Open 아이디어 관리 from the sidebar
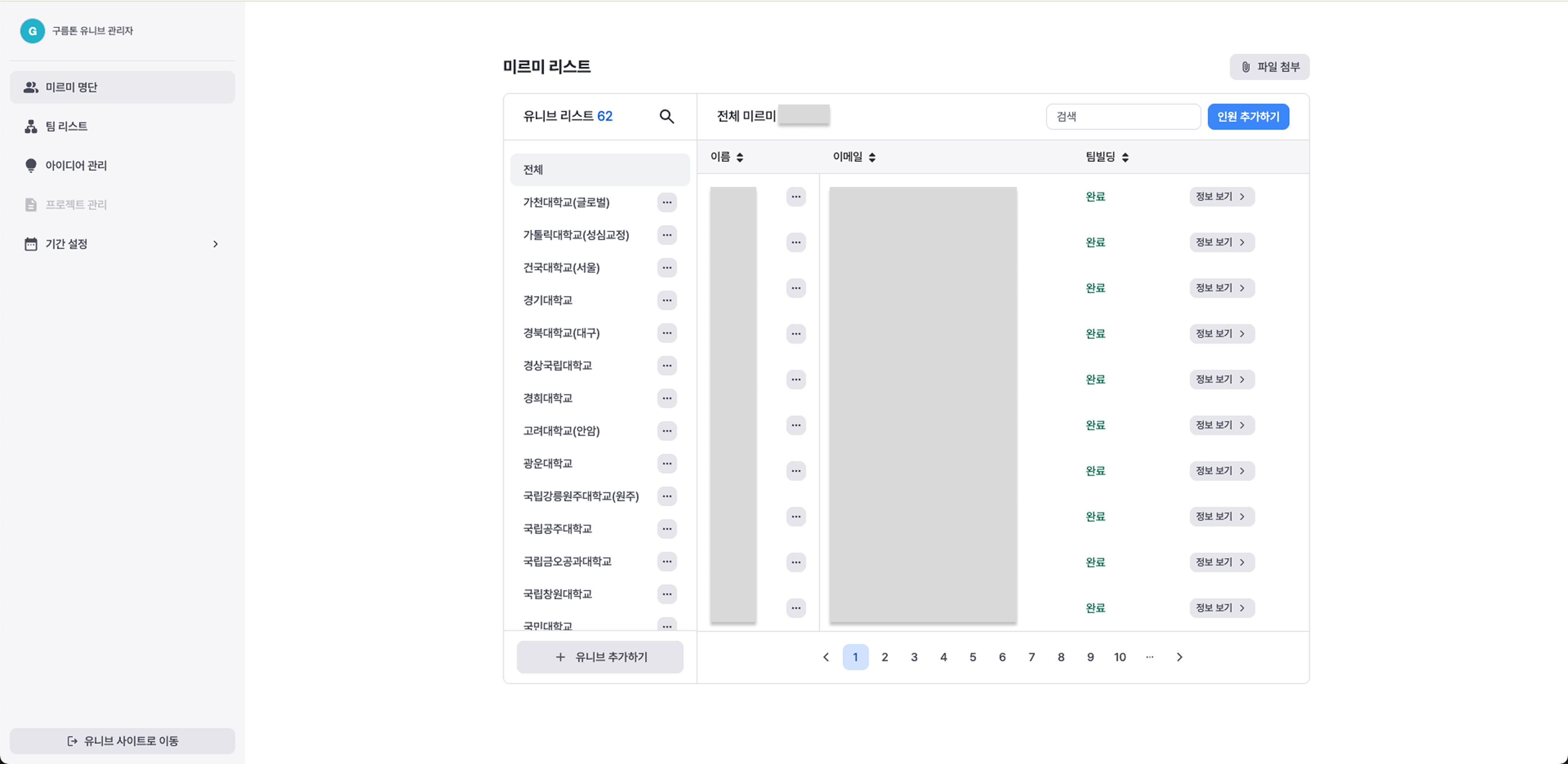Screen dimensions: 1568x764 76,165
